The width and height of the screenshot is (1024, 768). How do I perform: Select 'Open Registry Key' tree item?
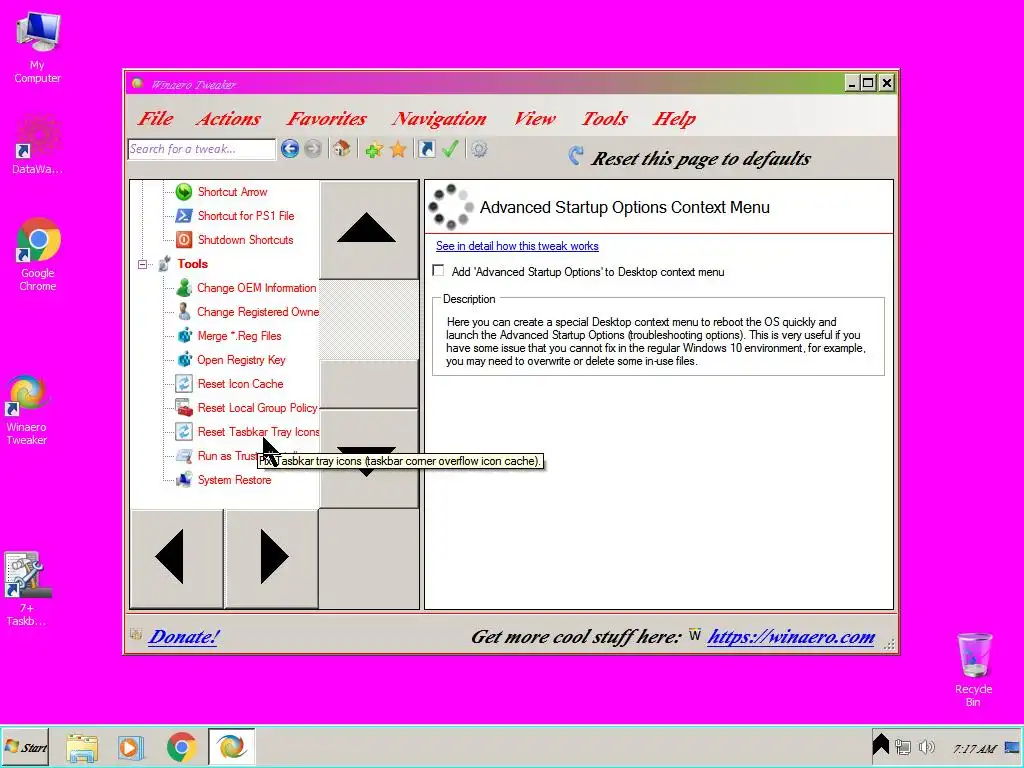point(241,360)
